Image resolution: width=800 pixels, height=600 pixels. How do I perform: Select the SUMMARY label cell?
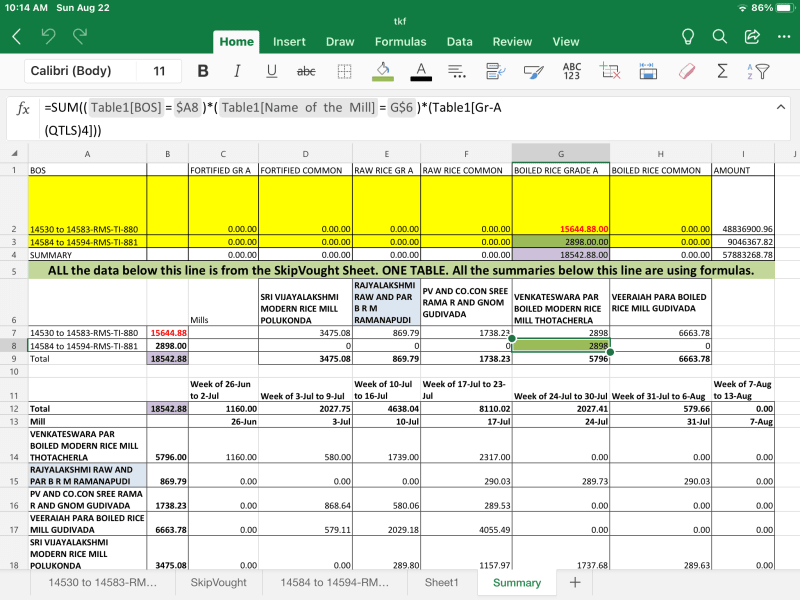point(87,255)
